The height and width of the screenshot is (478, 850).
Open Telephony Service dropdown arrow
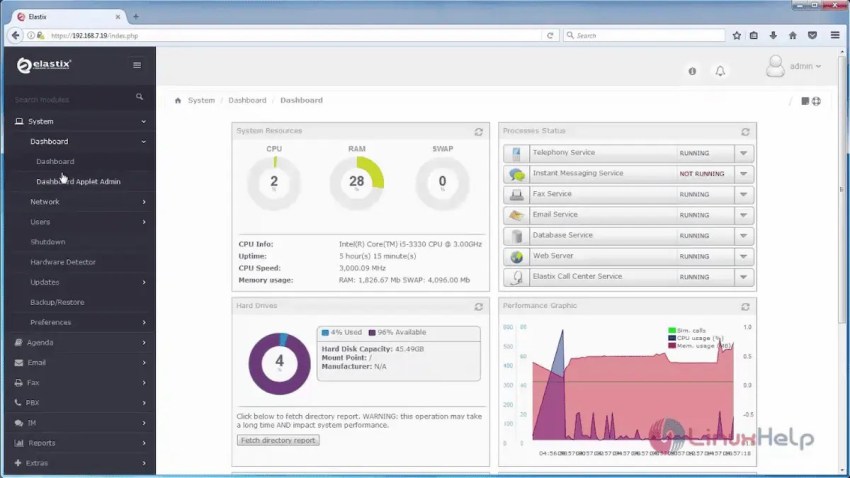[x=744, y=153]
